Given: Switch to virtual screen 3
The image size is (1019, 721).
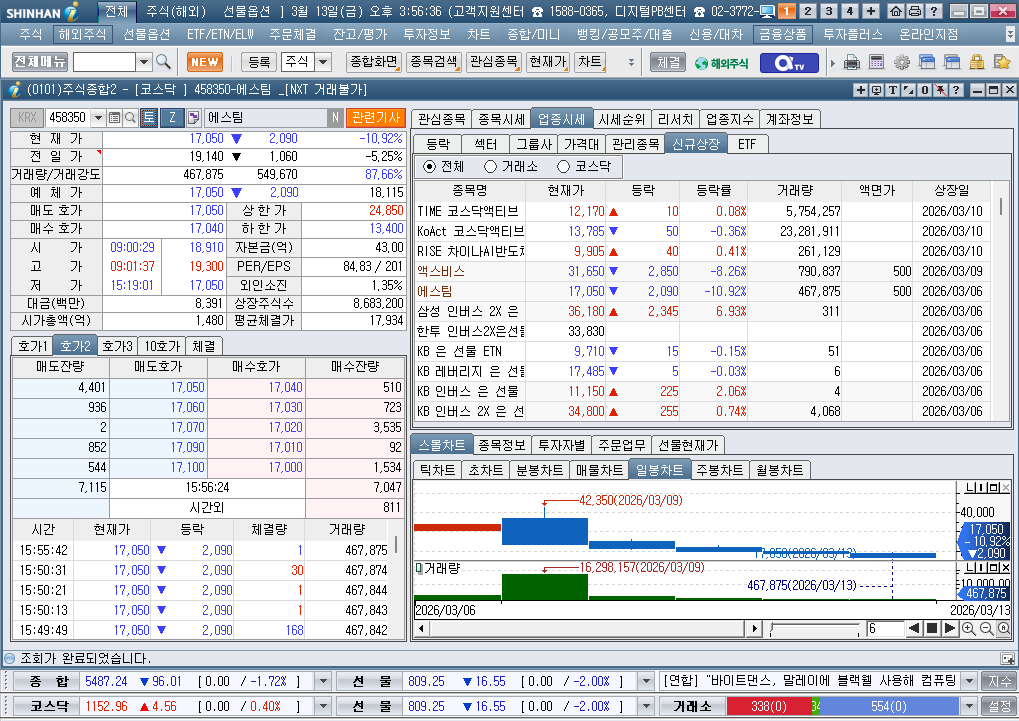Looking at the screenshot, I should point(829,11).
